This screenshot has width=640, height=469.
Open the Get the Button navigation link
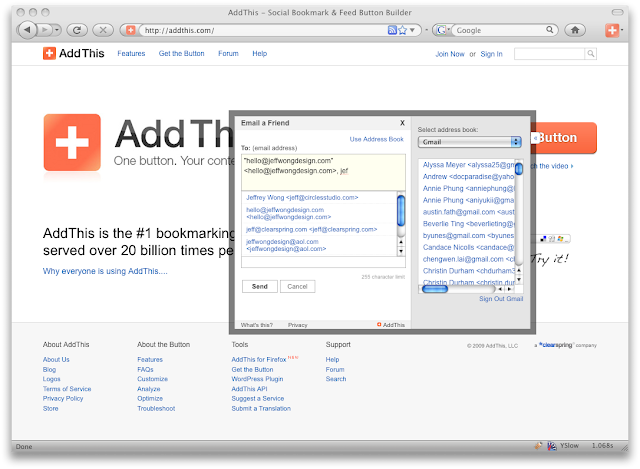coord(181,53)
